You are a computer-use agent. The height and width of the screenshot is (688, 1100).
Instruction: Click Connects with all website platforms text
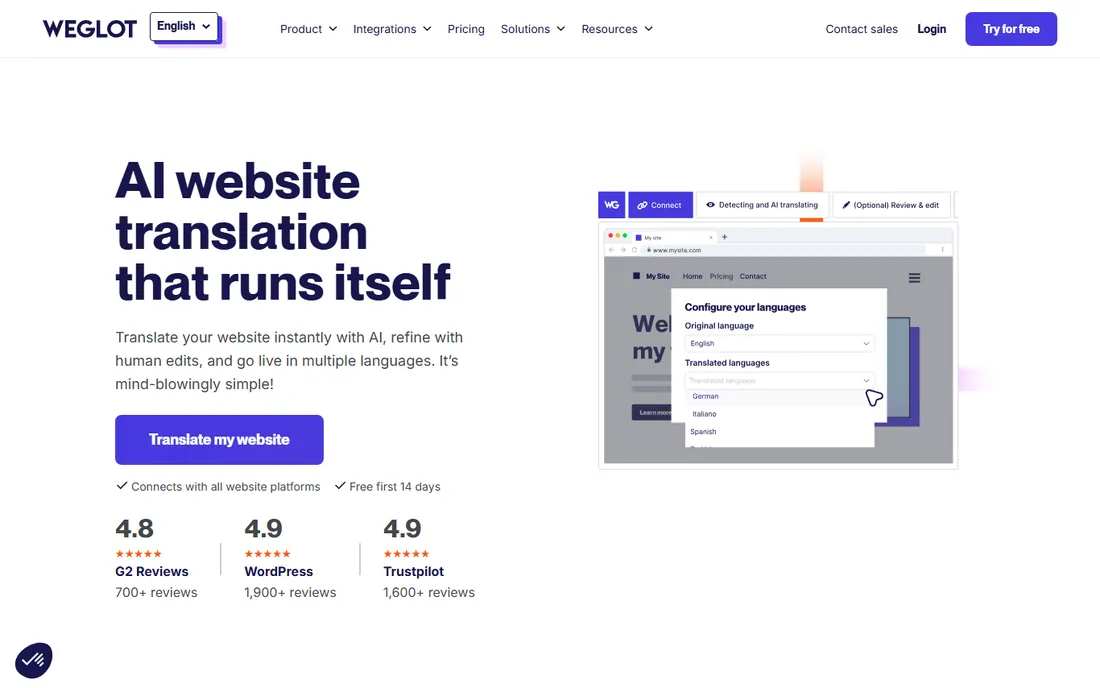(x=225, y=487)
